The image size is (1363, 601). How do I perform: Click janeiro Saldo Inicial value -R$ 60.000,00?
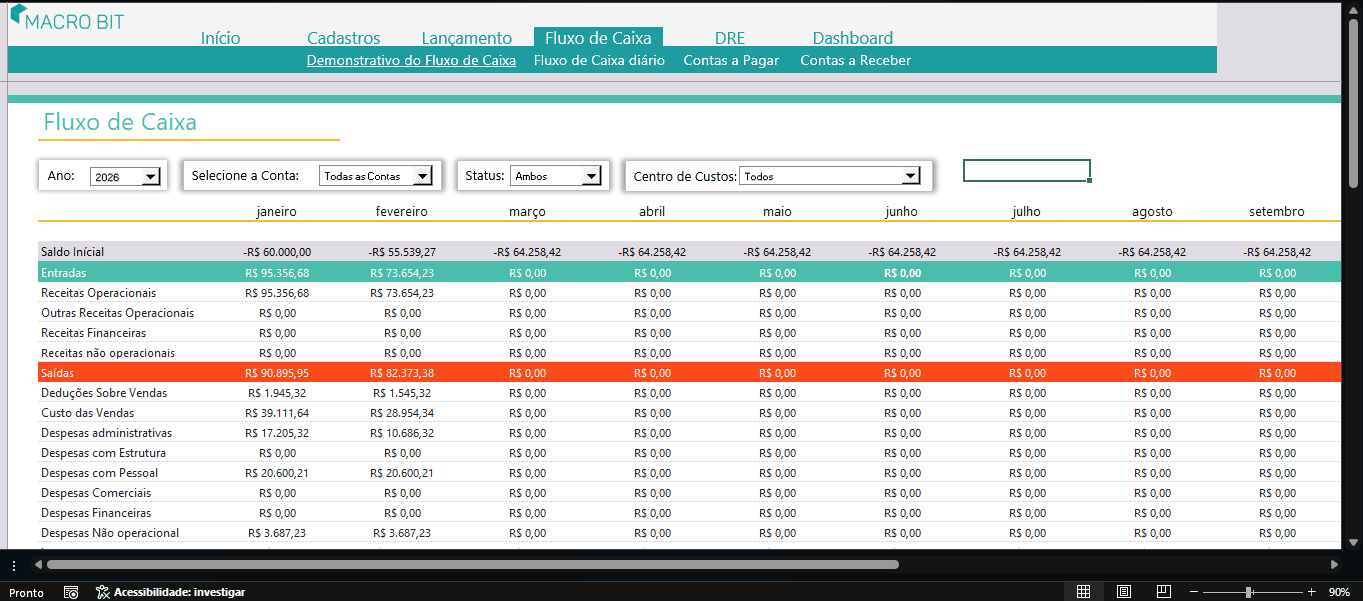(x=277, y=252)
